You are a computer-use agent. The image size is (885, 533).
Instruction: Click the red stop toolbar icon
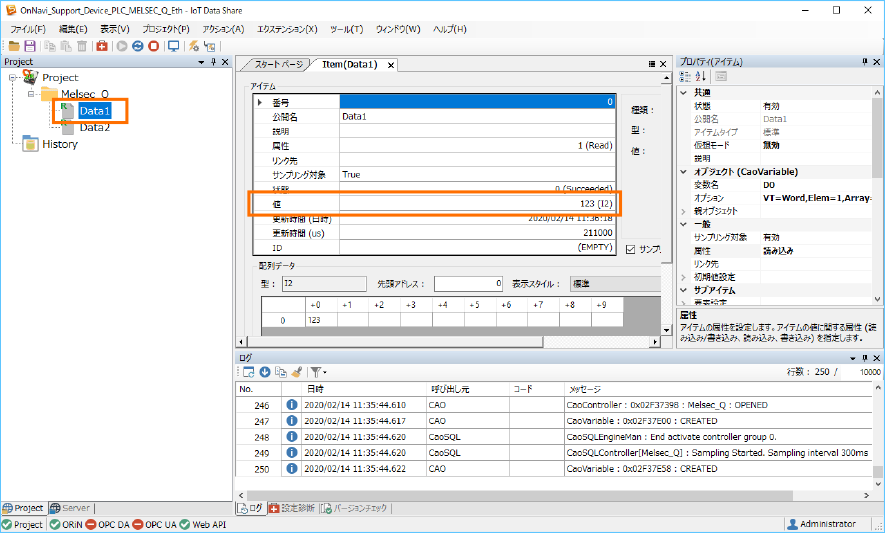click(x=154, y=46)
